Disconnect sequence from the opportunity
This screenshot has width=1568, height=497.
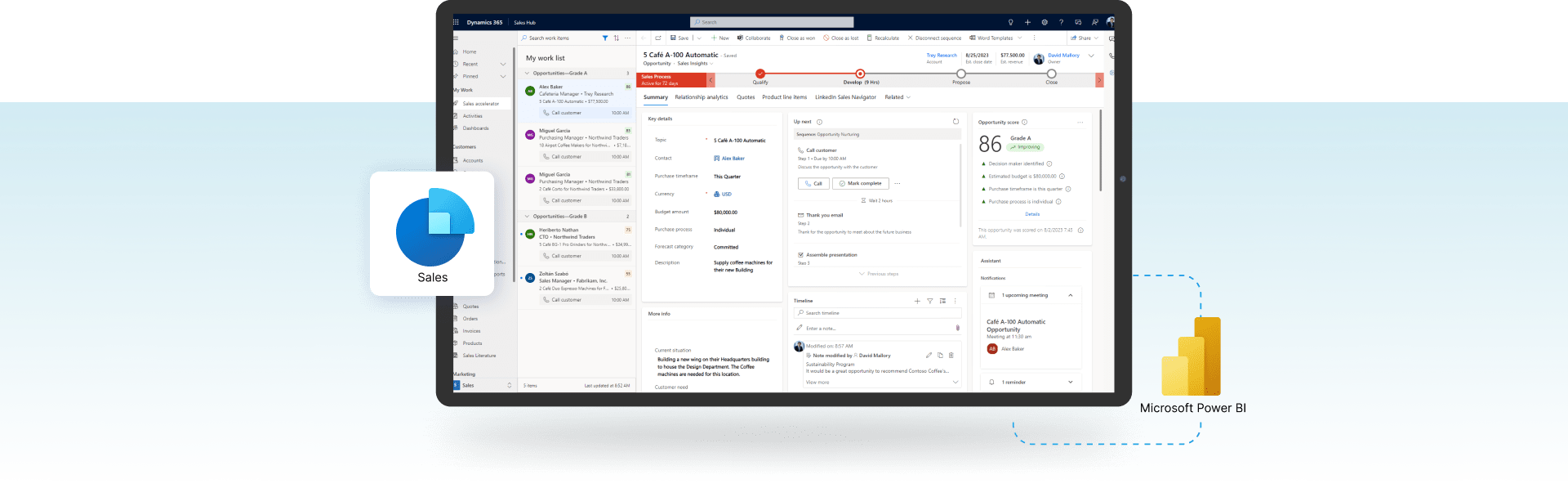tap(934, 38)
